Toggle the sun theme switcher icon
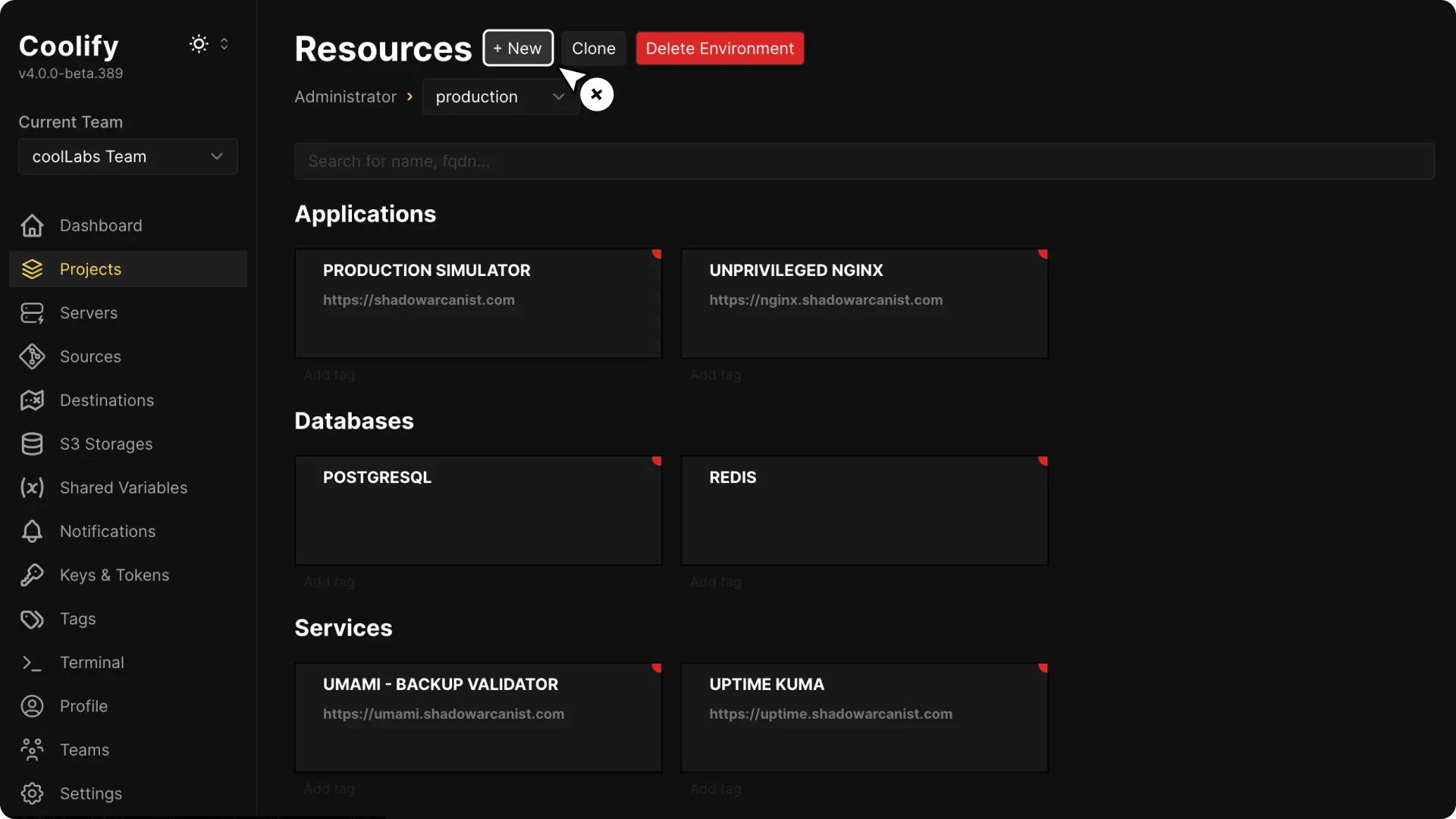The width and height of the screenshot is (1456, 819). [x=199, y=44]
